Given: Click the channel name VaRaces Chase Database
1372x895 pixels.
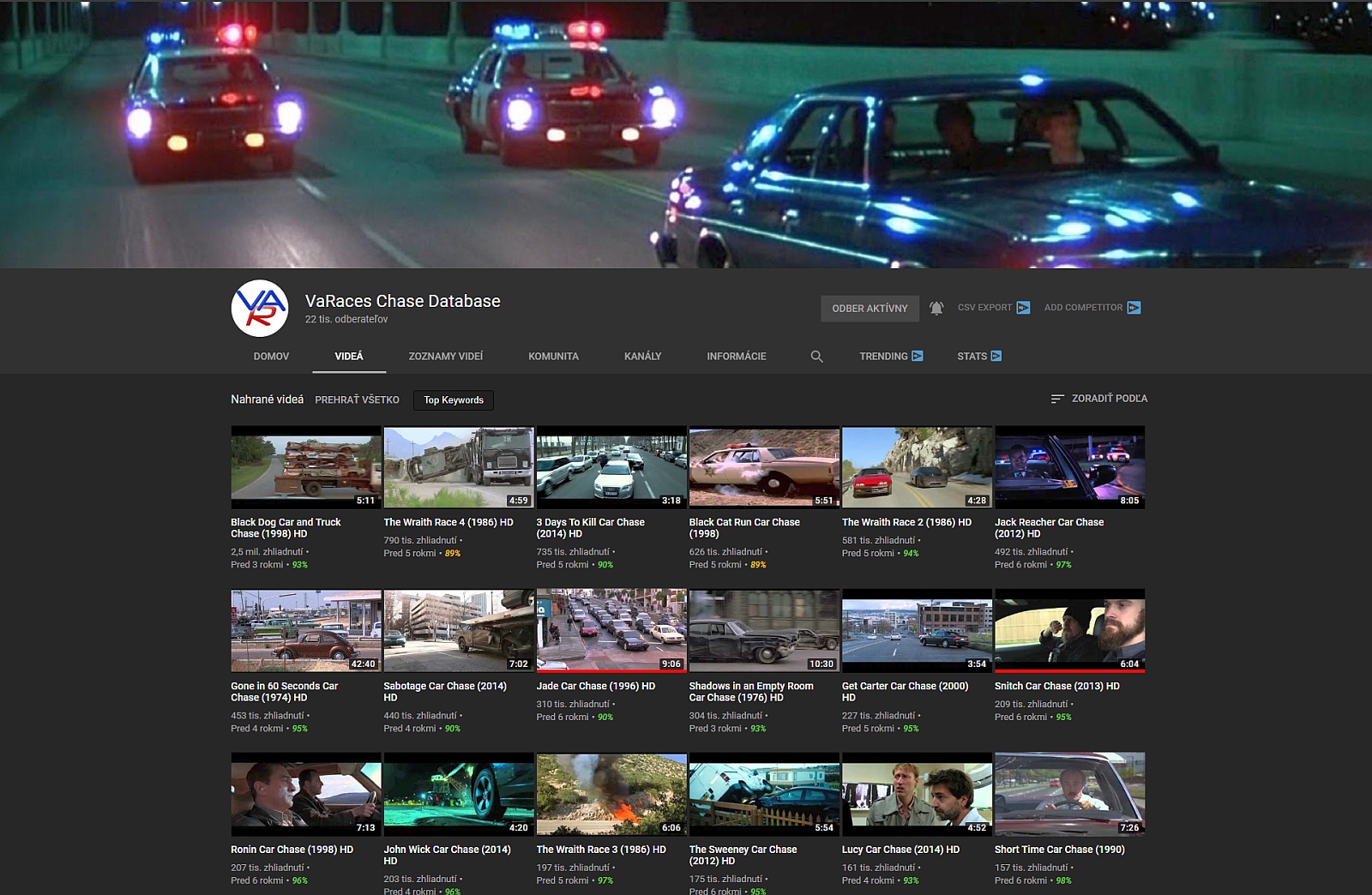Looking at the screenshot, I should click(x=403, y=301).
